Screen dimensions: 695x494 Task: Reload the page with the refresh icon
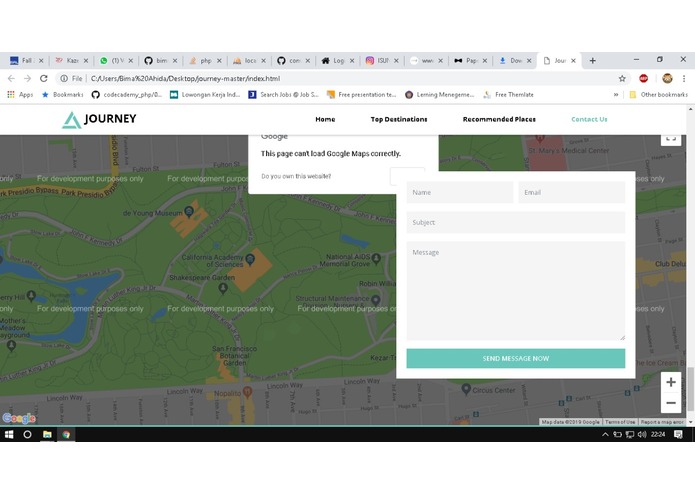tap(43, 78)
